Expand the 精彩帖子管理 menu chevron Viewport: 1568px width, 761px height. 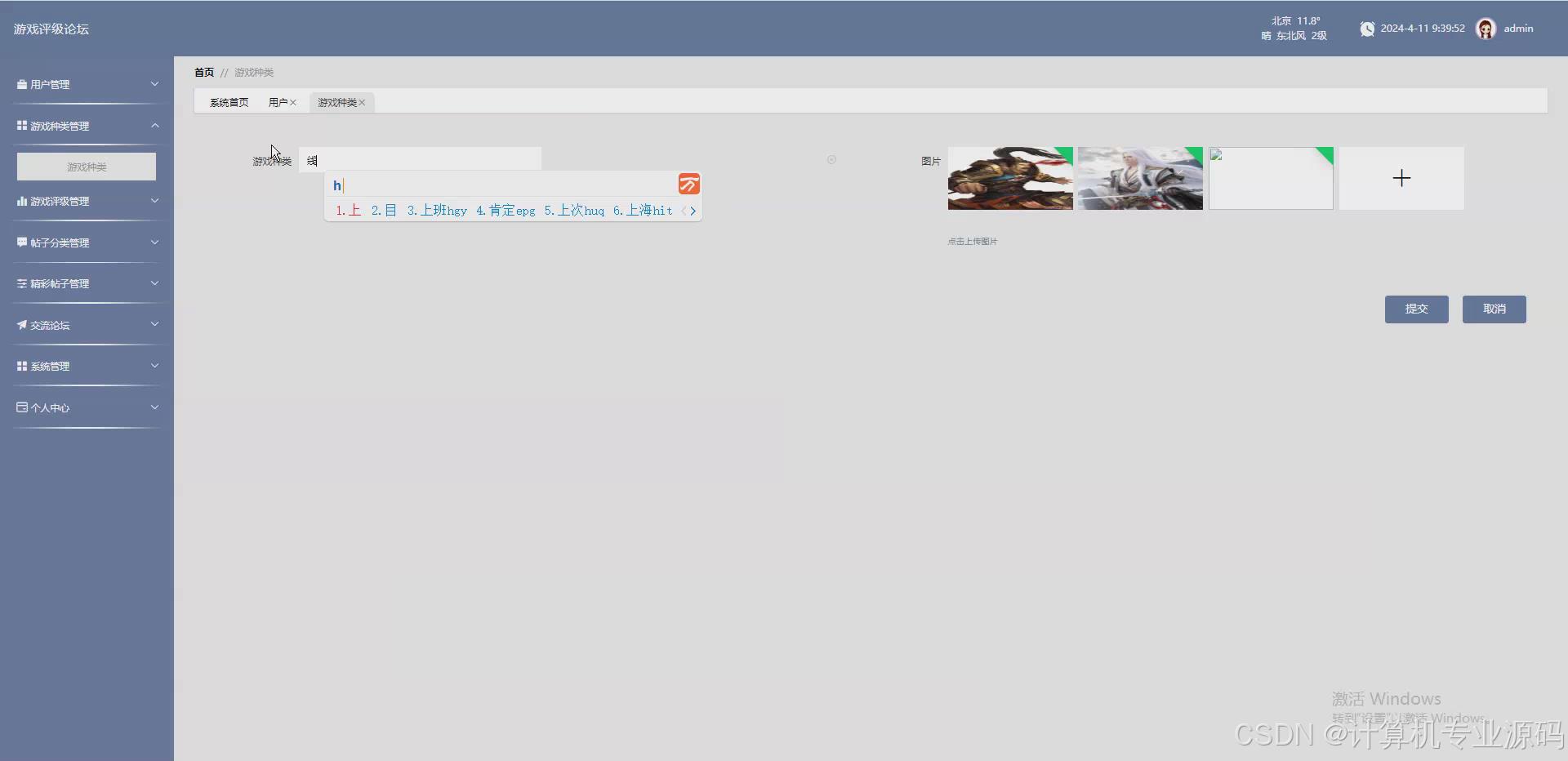coord(154,283)
